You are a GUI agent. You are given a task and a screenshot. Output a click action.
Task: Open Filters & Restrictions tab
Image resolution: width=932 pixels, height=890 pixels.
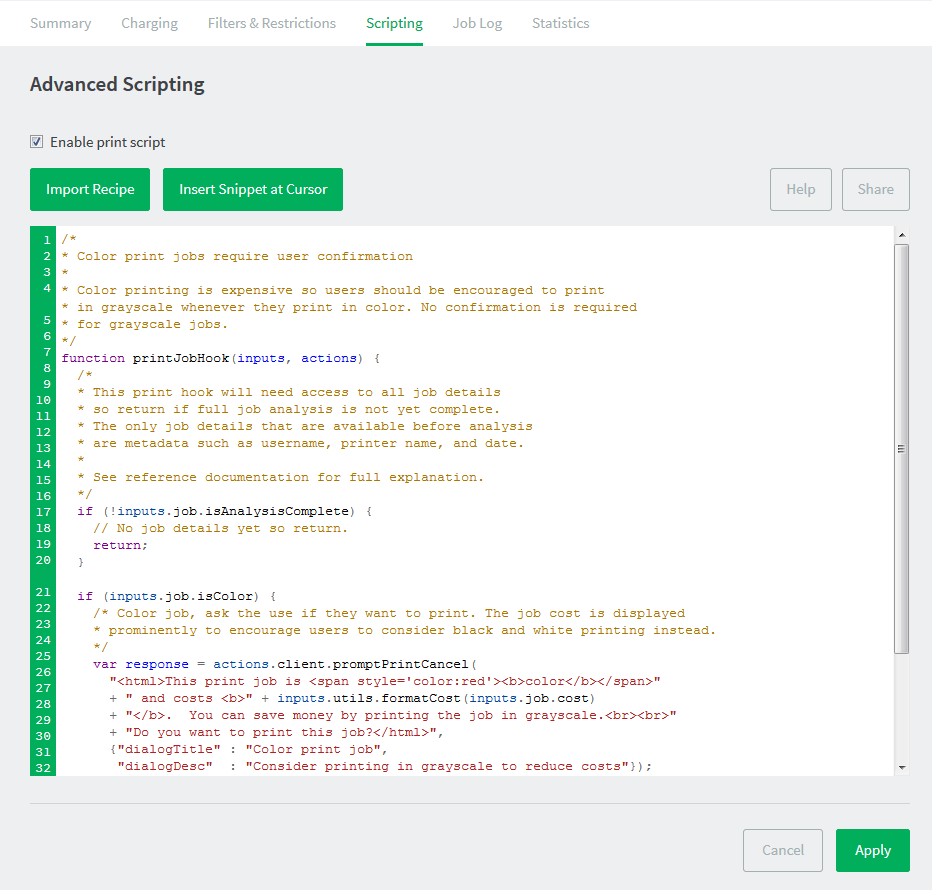[x=272, y=23]
